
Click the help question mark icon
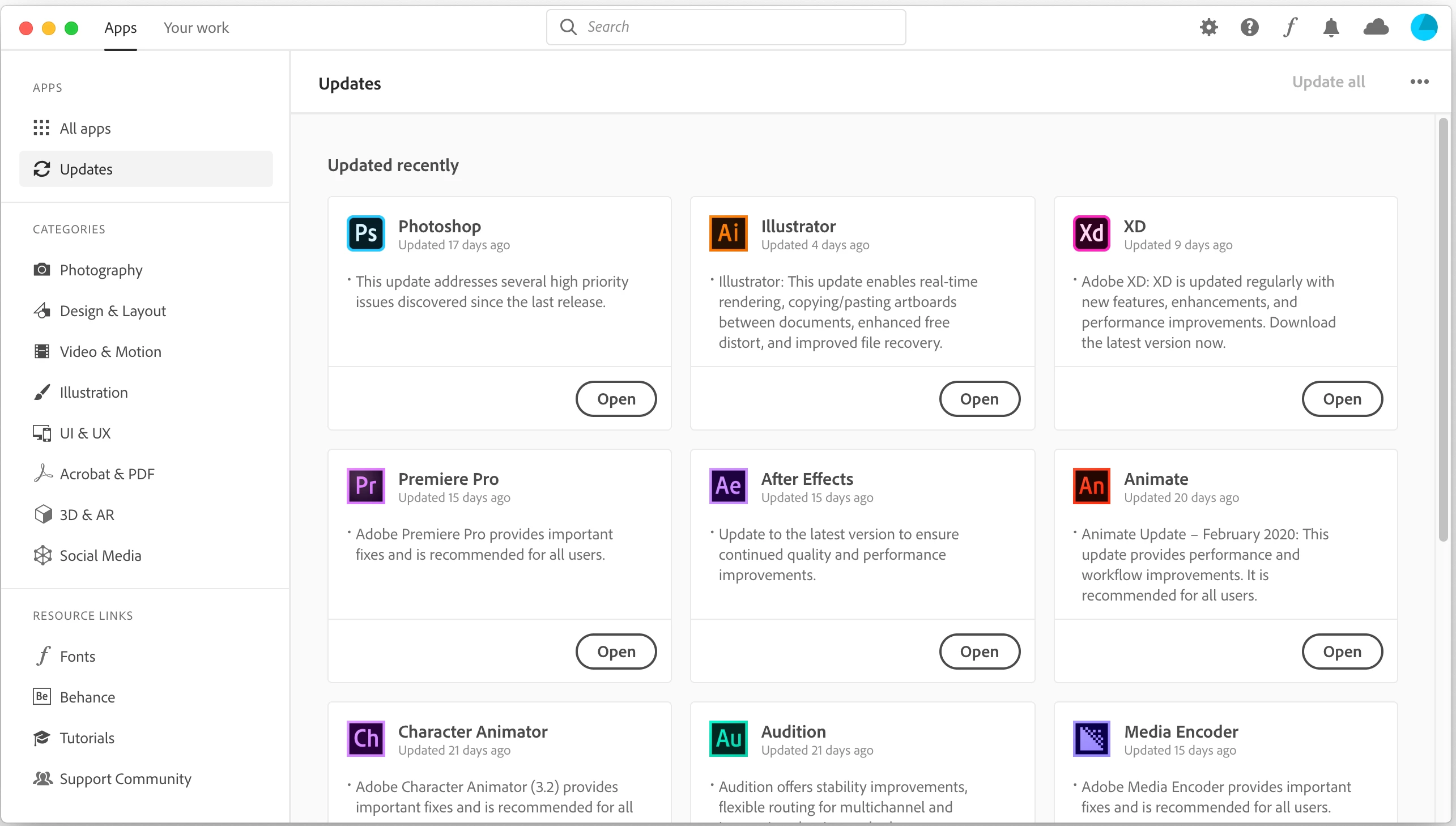pos(1249,27)
